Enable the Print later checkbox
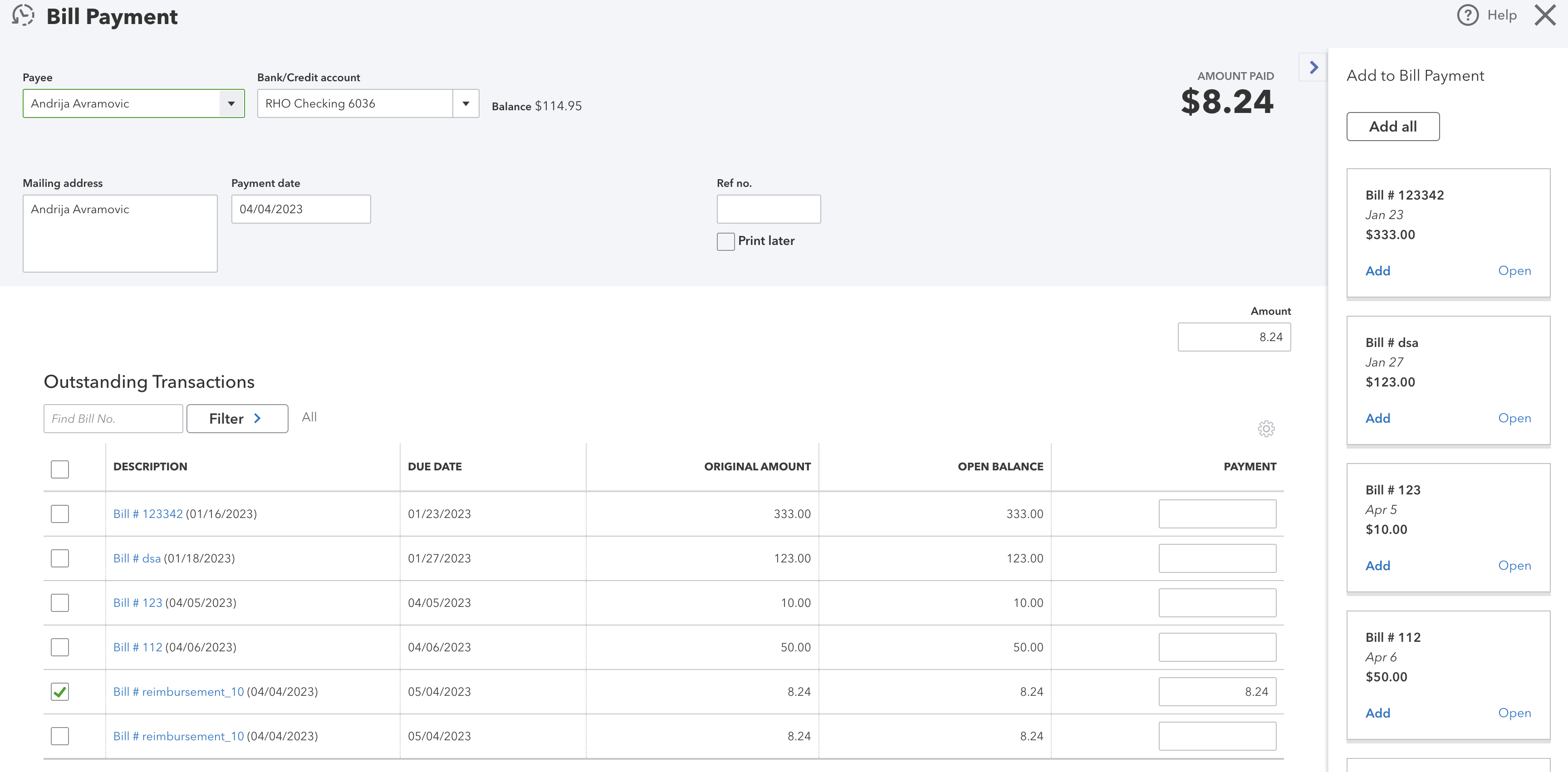This screenshot has height=772, width=1568. tap(725, 241)
